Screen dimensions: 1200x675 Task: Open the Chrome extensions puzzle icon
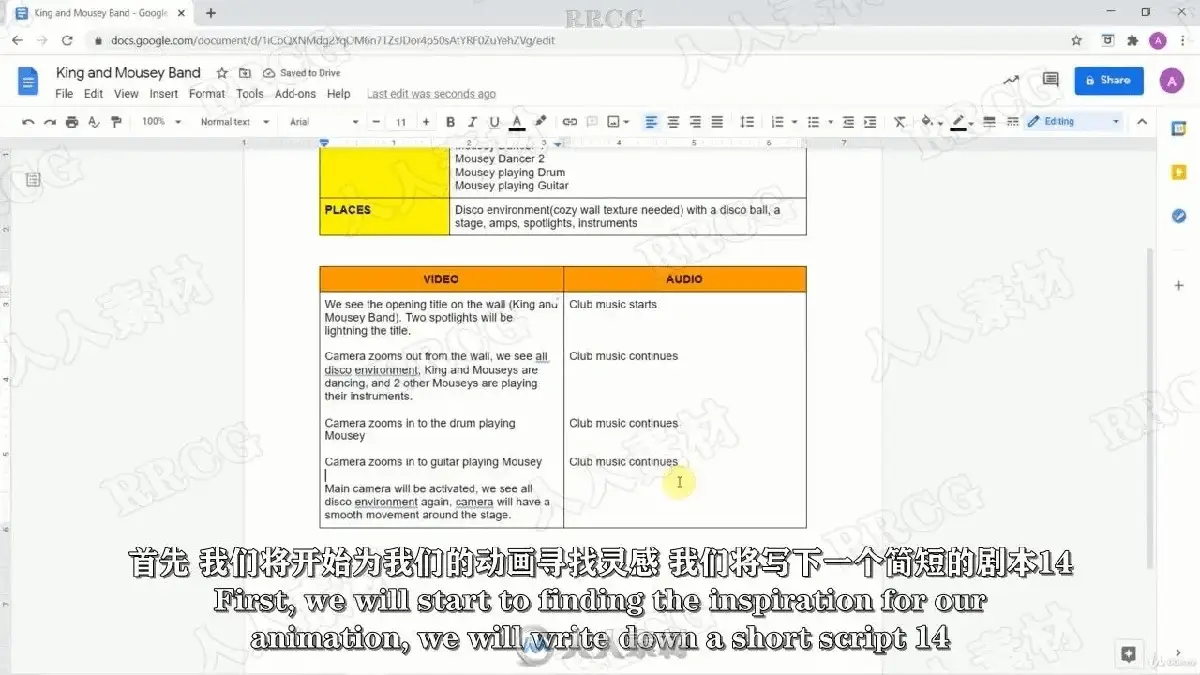coord(1133,41)
